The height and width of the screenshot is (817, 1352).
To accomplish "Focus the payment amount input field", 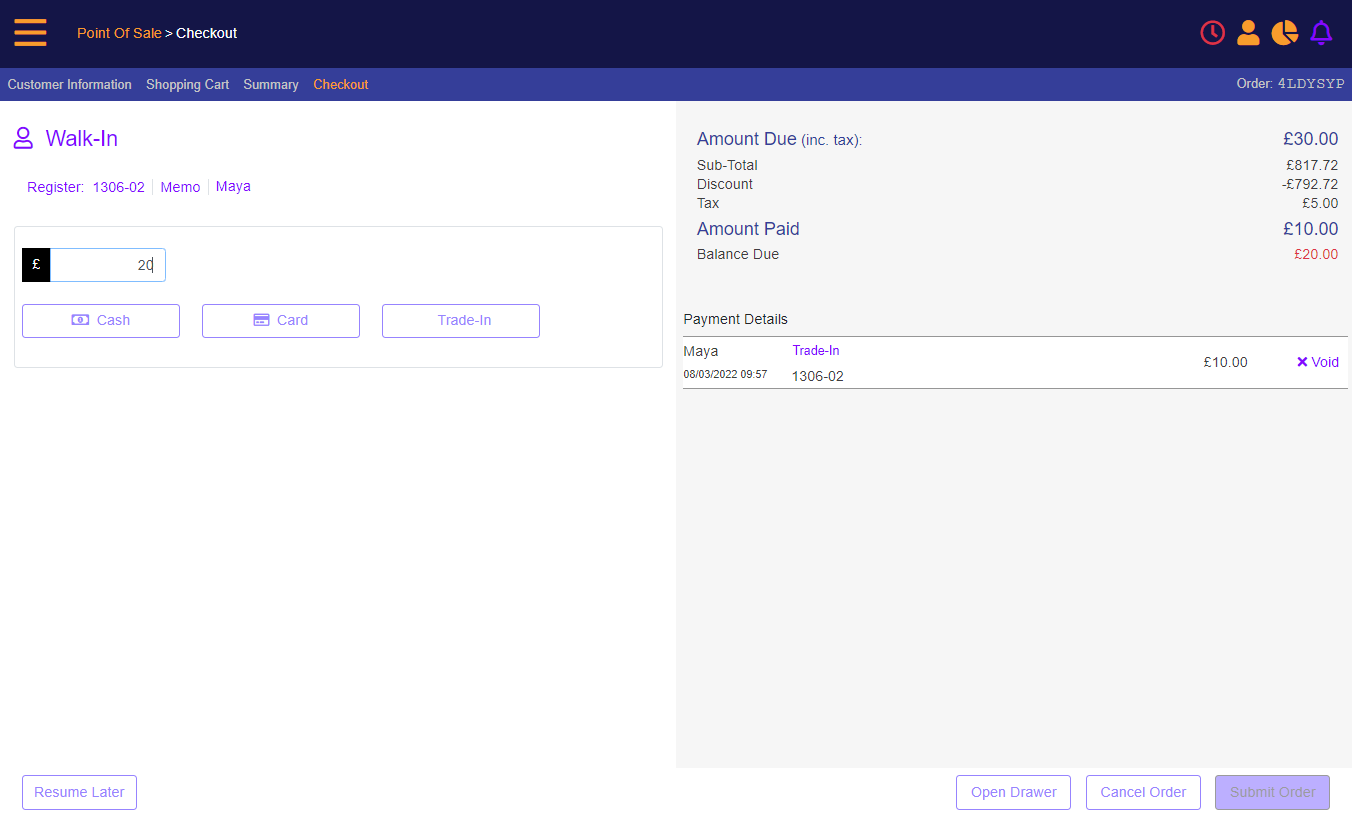I will point(108,265).
